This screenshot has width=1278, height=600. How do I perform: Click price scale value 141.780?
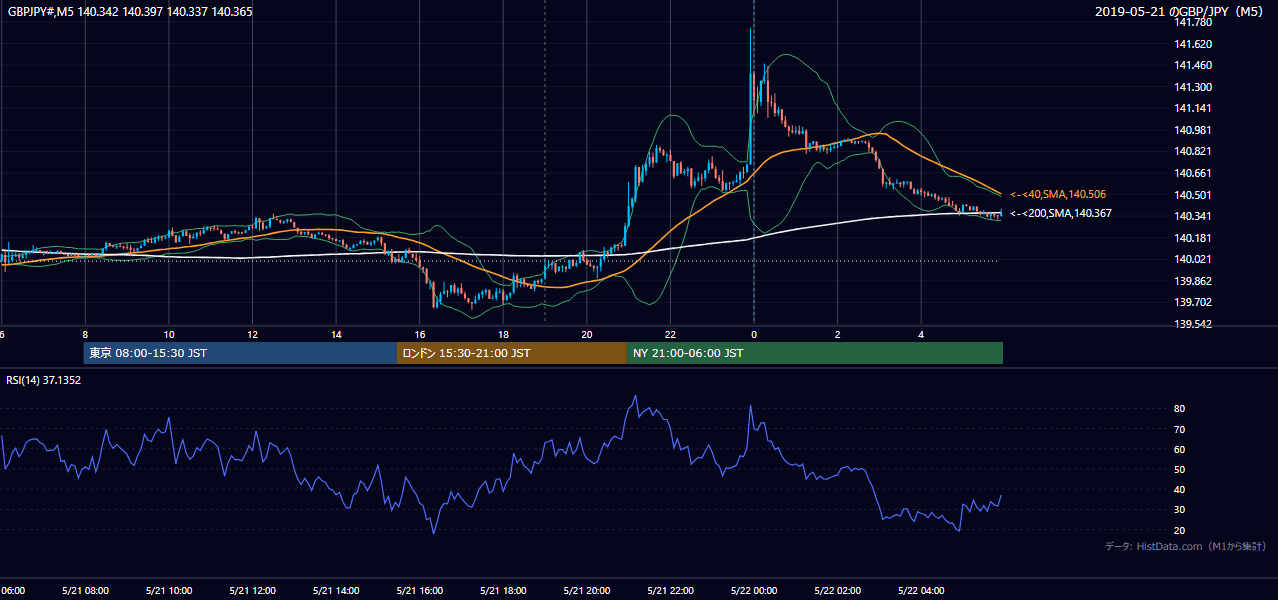click(x=1192, y=22)
